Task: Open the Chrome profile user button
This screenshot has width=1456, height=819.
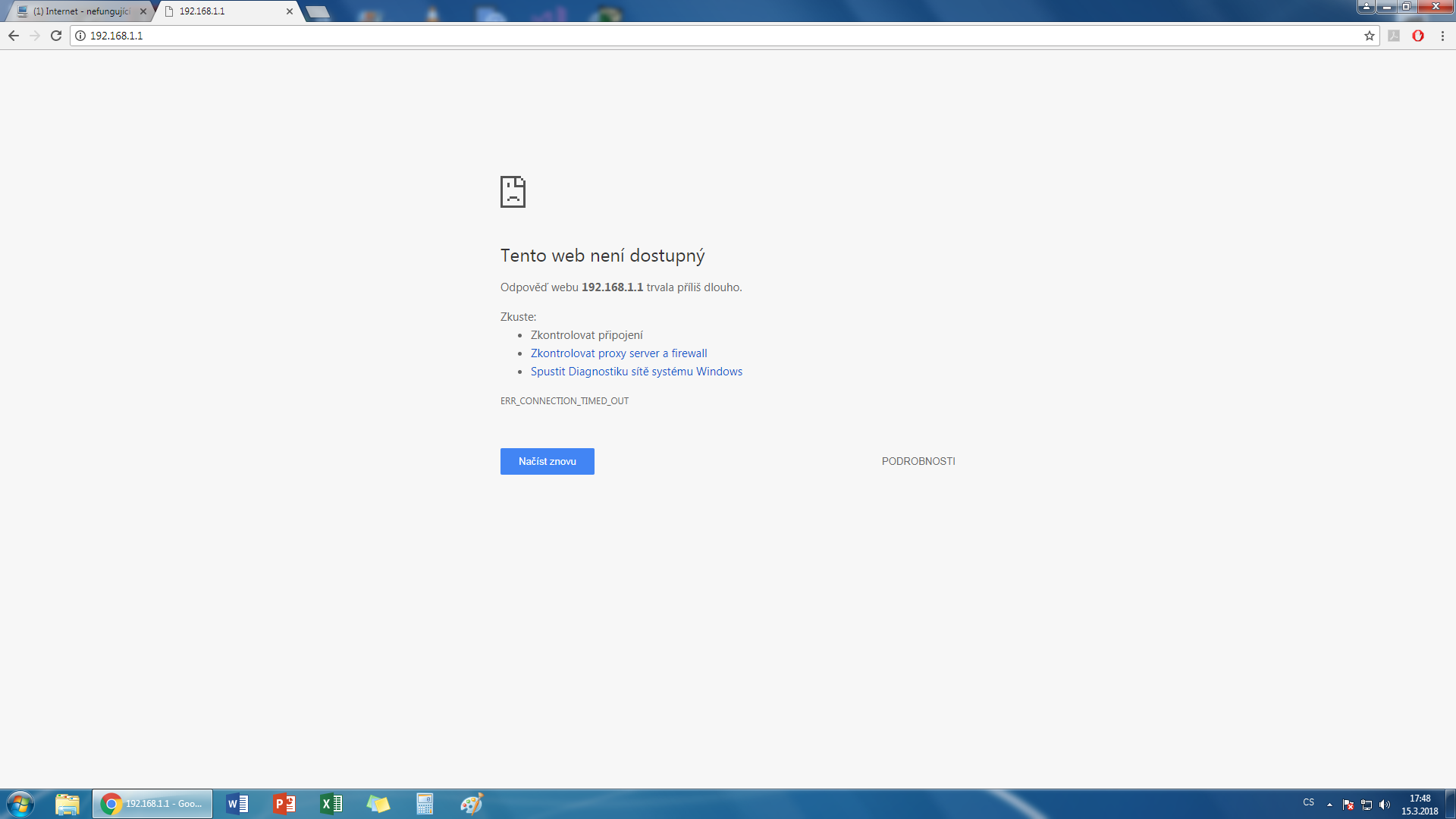Action: click(1366, 7)
